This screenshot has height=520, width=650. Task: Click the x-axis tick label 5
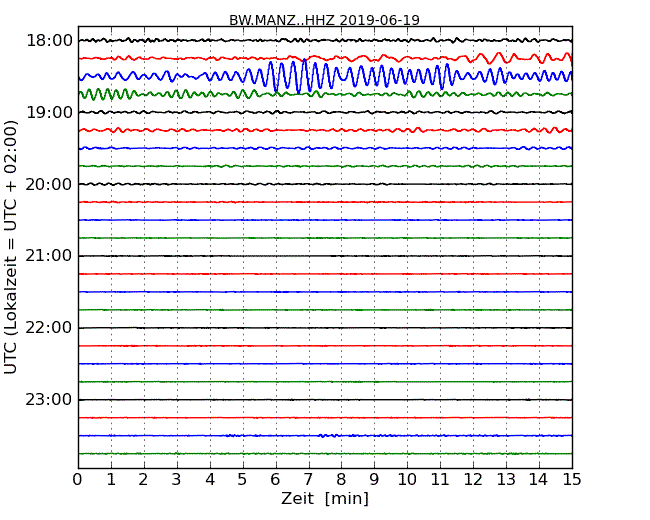click(x=243, y=480)
